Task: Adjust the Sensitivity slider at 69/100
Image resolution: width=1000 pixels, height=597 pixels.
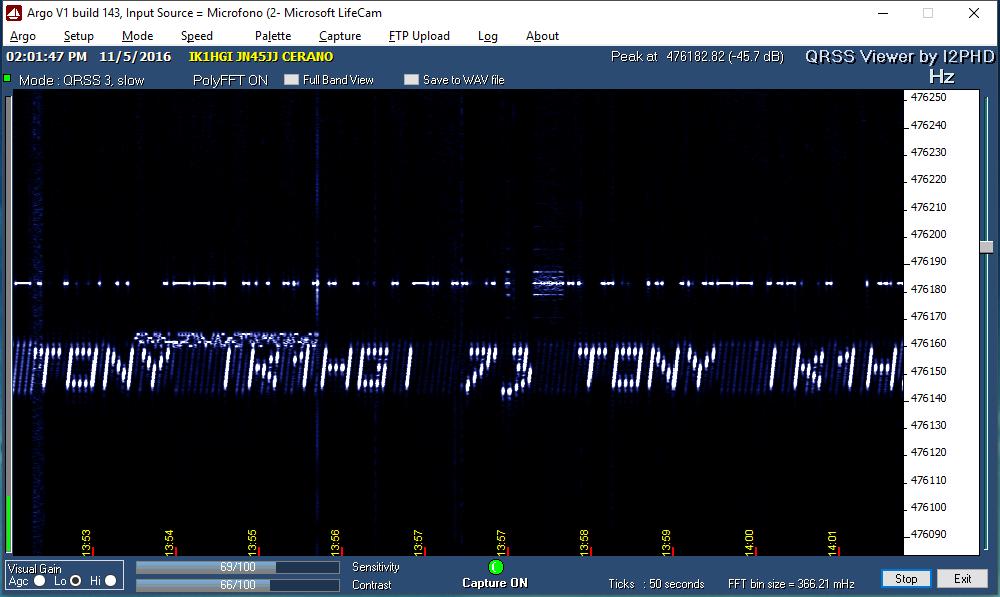Action: pyautogui.click(x=238, y=567)
